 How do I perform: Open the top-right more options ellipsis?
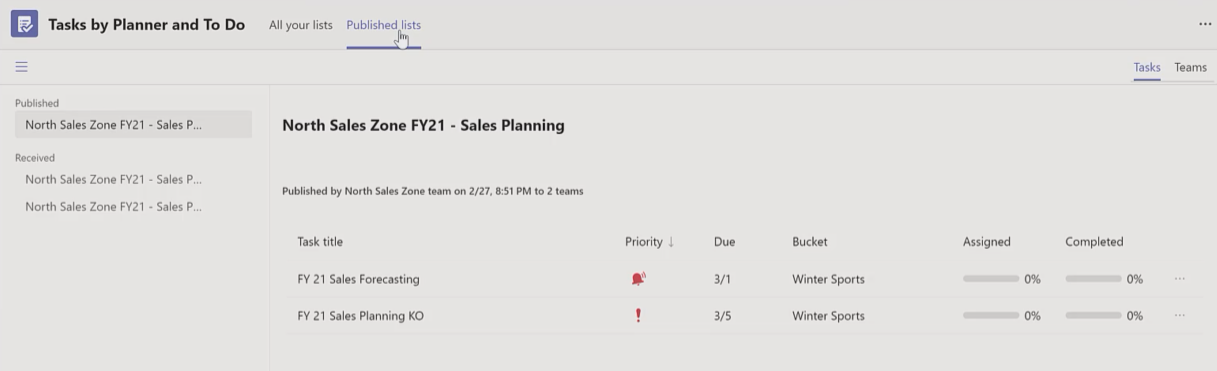coord(1205,24)
